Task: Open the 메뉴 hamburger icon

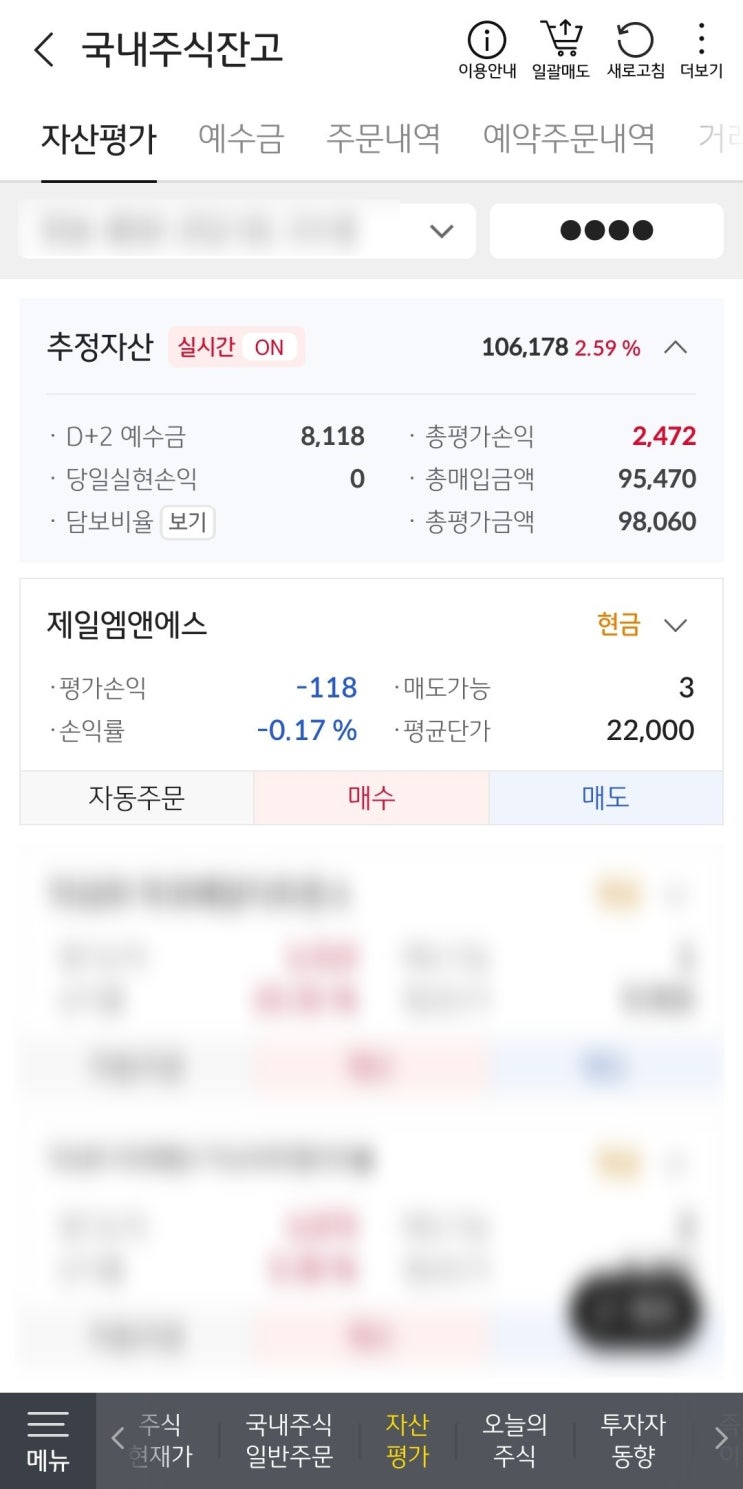Action: tap(47, 1440)
